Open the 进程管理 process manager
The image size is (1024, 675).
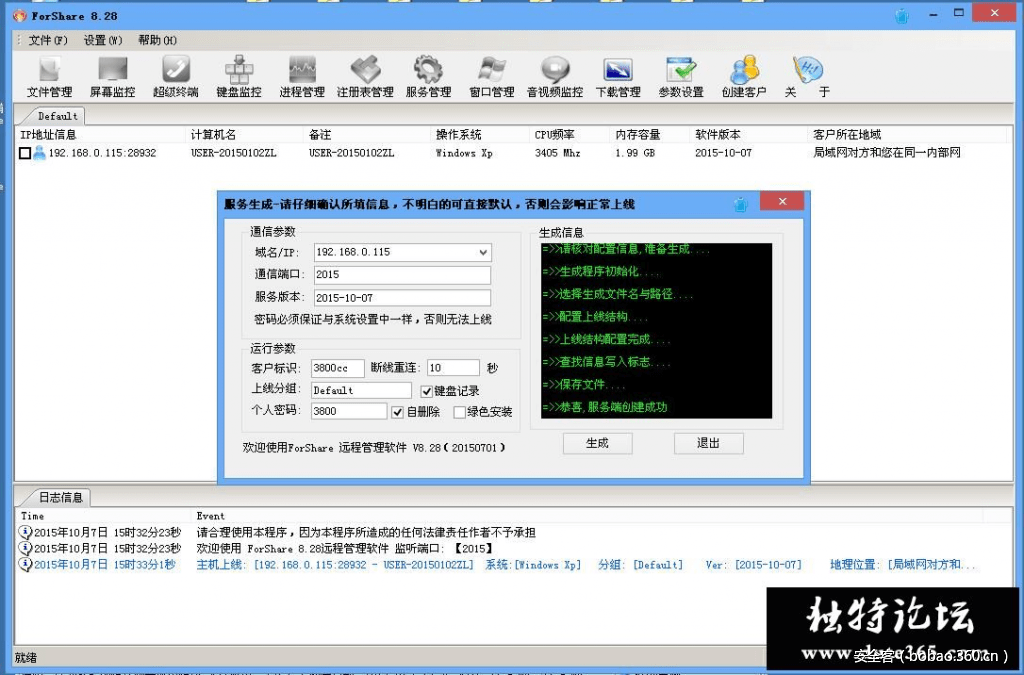tap(301, 75)
